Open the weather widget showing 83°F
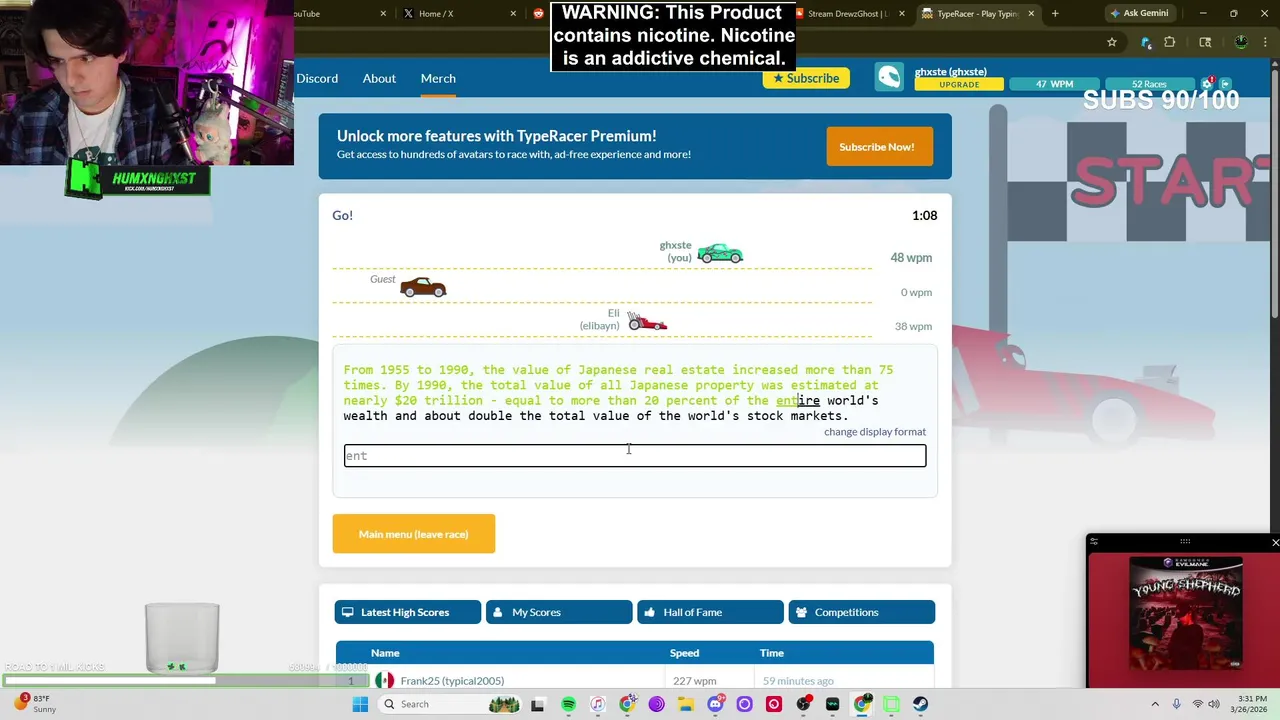The width and height of the screenshot is (1280, 720). [33, 704]
